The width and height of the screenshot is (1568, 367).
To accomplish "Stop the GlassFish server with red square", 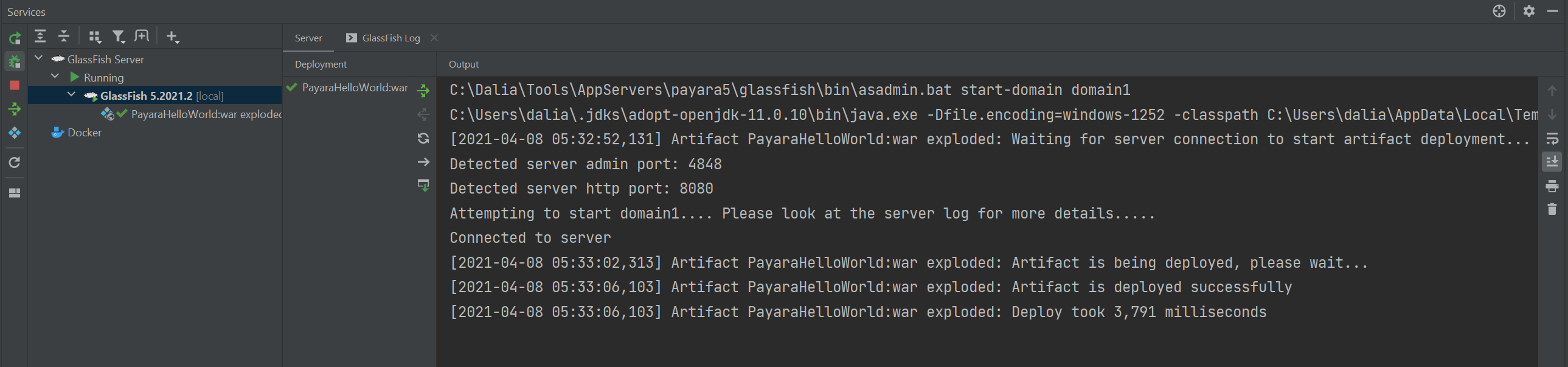I will [15, 86].
